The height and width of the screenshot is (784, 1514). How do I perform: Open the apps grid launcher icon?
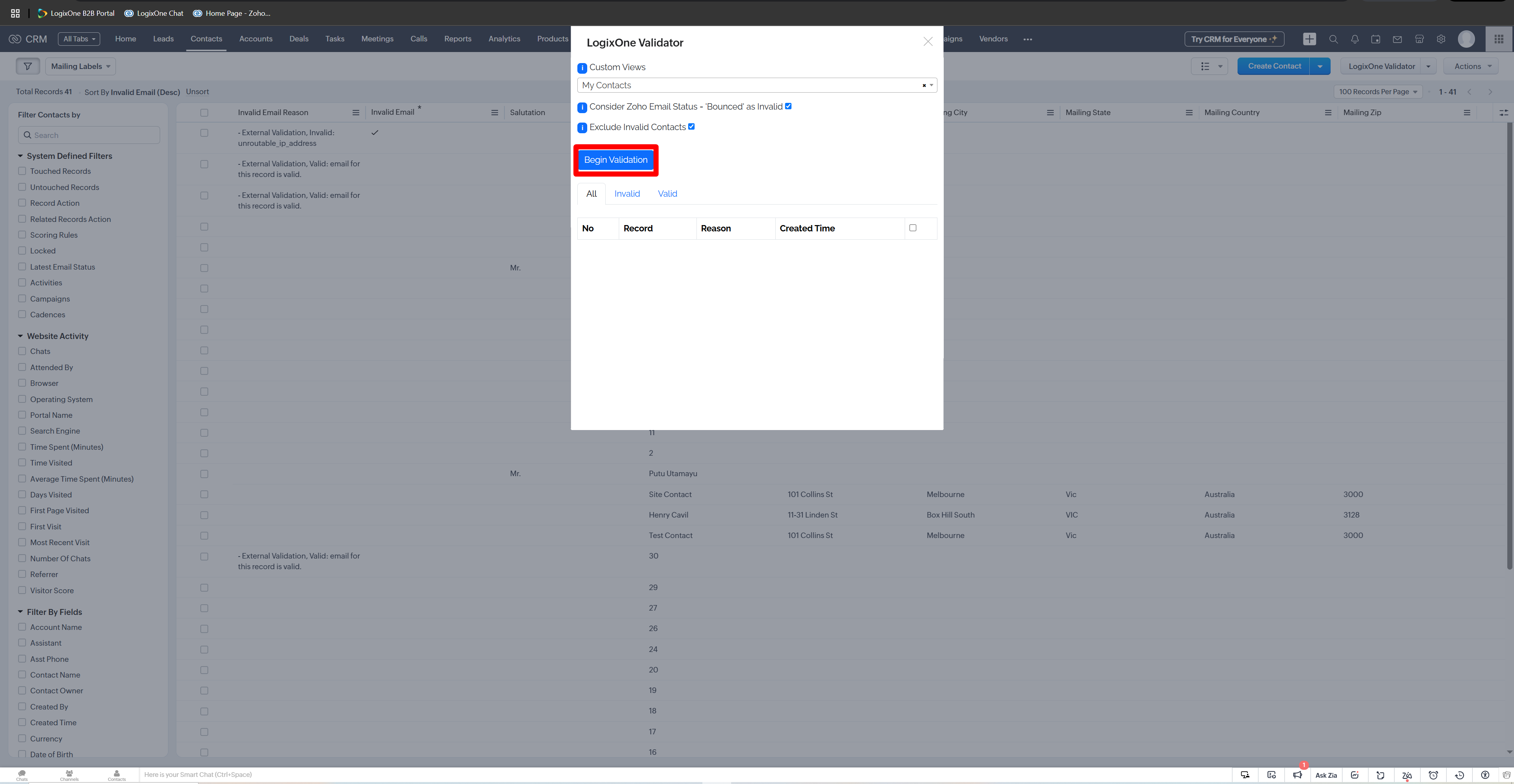pos(1499,39)
